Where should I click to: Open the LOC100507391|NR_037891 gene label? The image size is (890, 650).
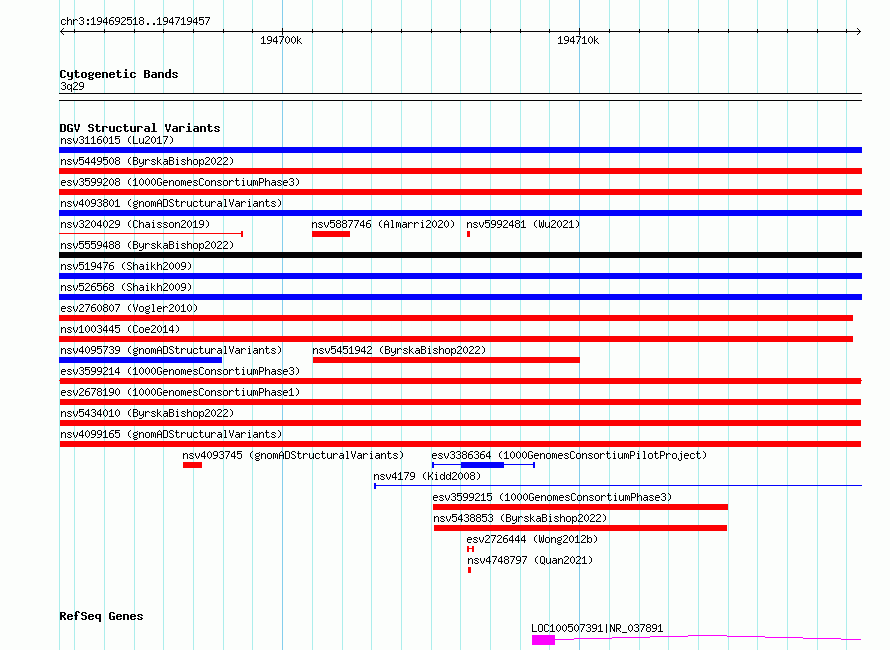point(597,628)
